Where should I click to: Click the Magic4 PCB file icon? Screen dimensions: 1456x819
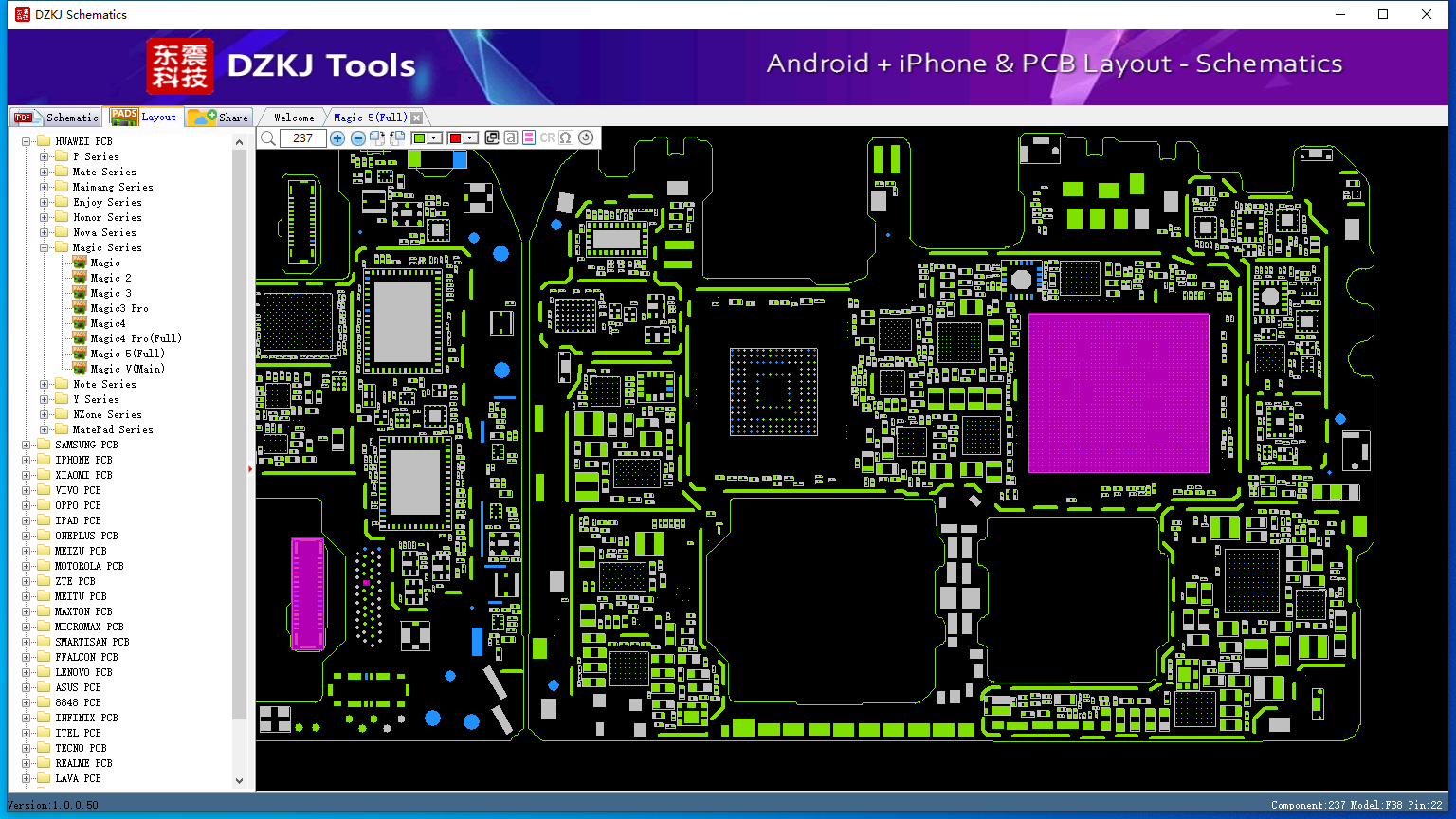point(80,323)
